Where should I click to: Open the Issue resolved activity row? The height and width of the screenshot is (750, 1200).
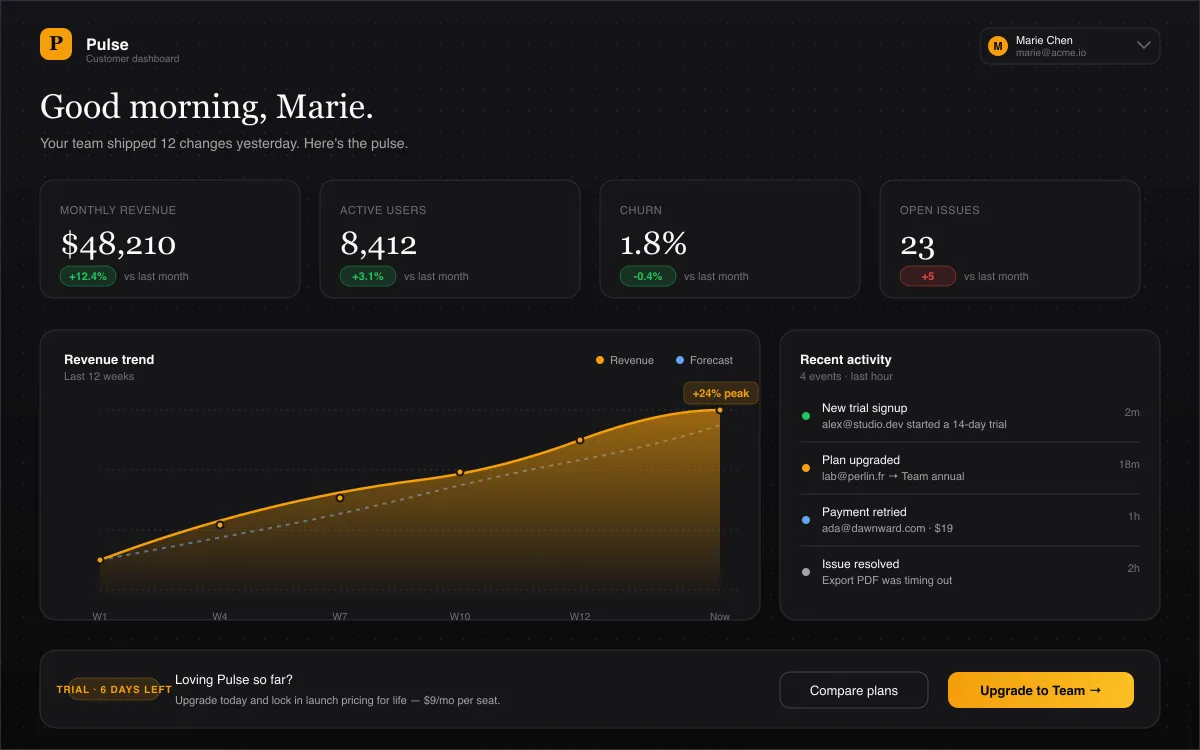pyautogui.click(x=970, y=572)
